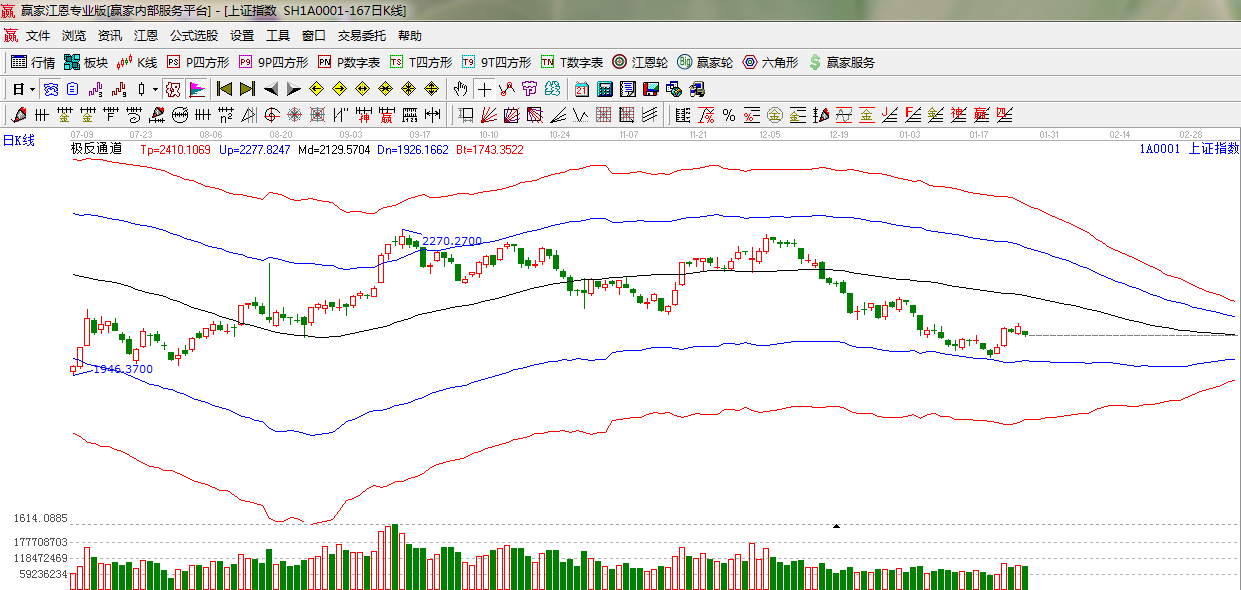
Task: Click the percent % drawing tool
Action: 729,115
